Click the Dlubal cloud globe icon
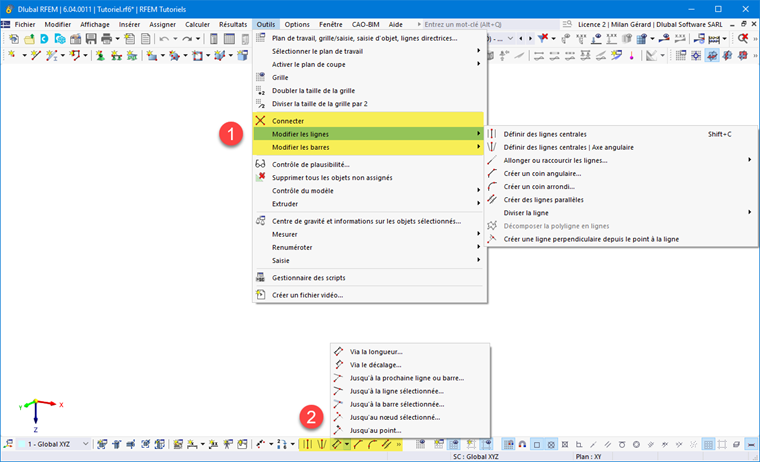The width and height of the screenshot is (760, 462). tap(60, 39)
